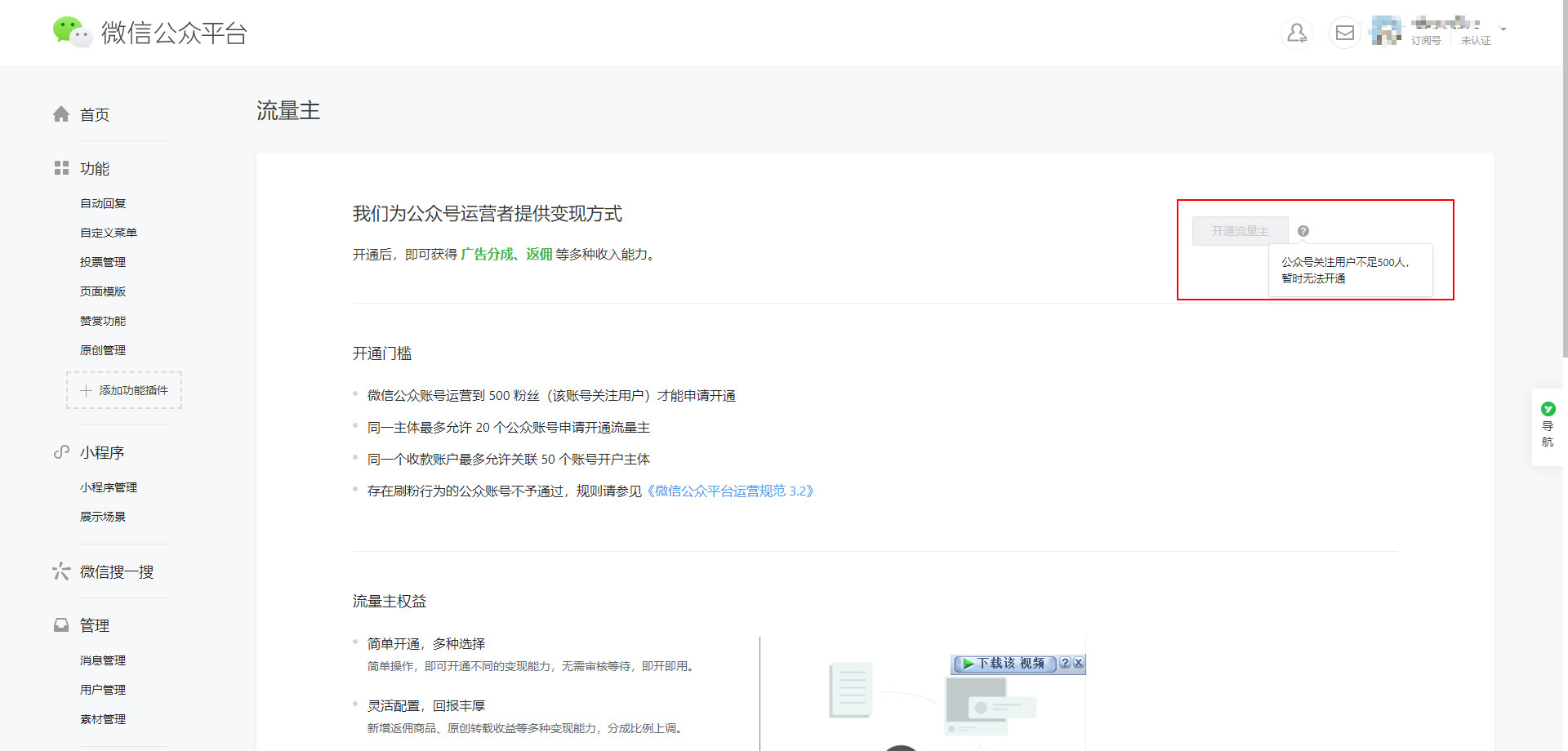1568x751 pixels.
Task: Open the mail notifications icon
Action: [1344, 33]
